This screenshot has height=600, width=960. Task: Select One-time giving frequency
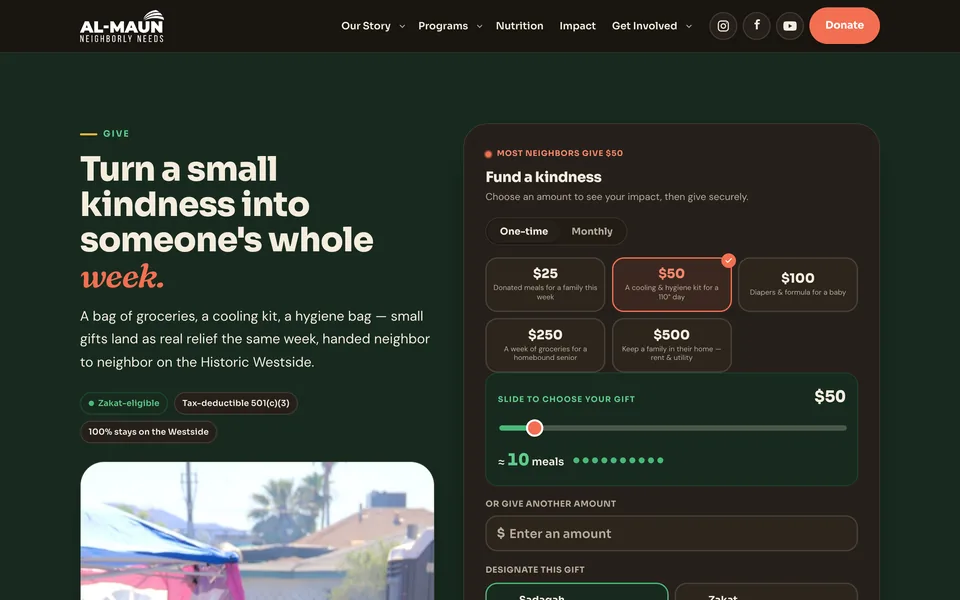(x=523, y=231)
